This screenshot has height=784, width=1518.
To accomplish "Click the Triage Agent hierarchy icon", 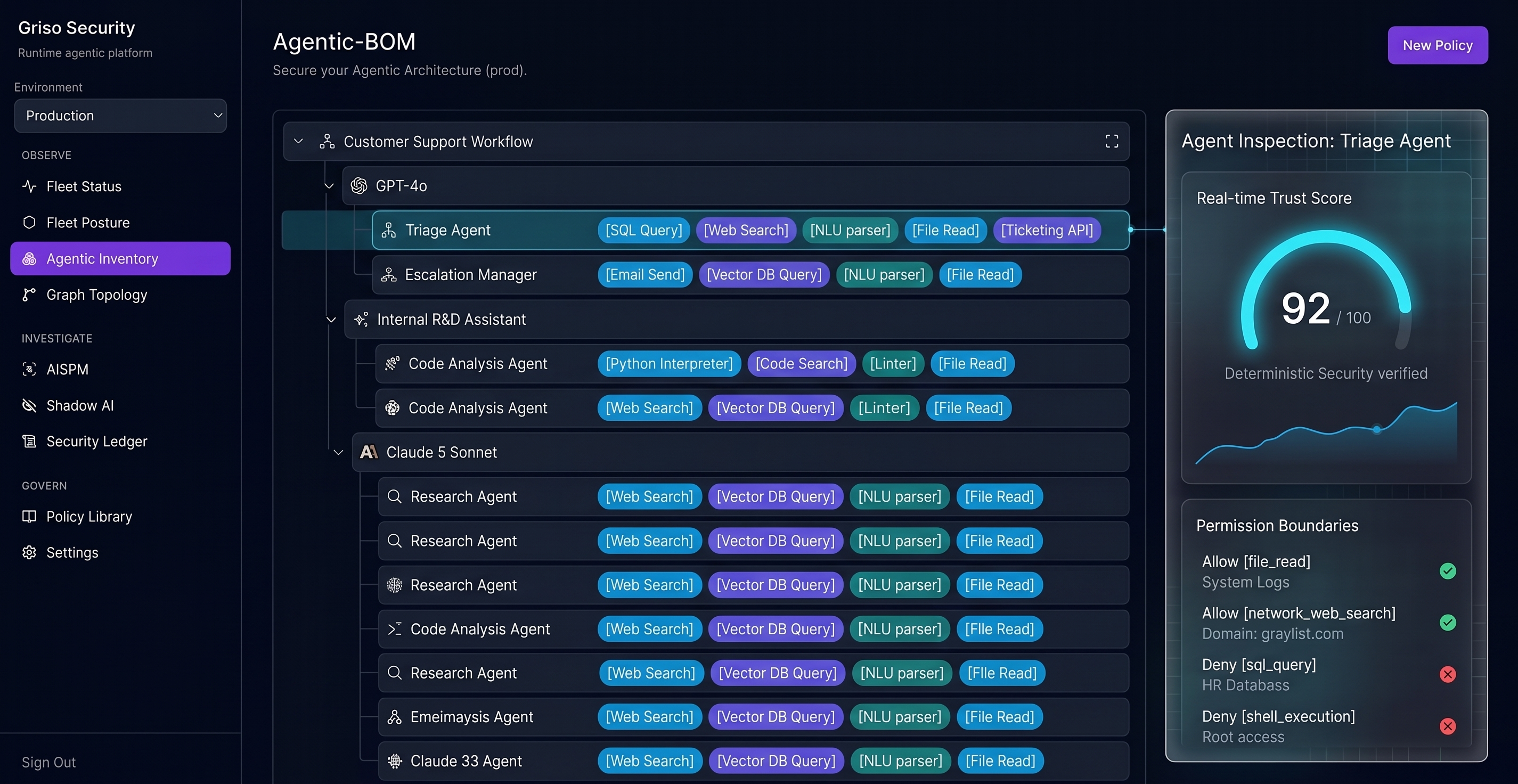I will [388, 230].
